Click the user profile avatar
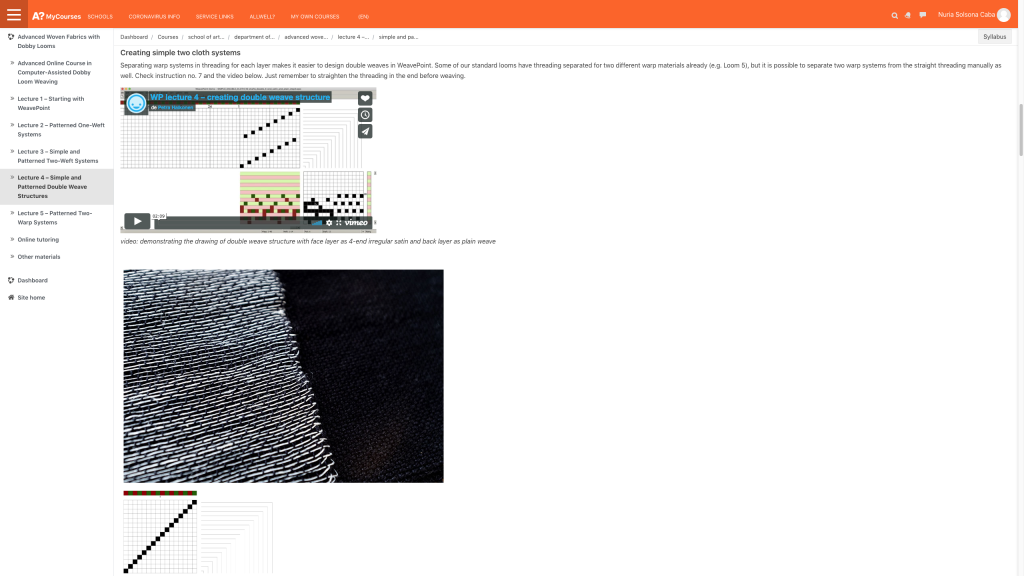1024x576 pixels. pos(1003,15)
